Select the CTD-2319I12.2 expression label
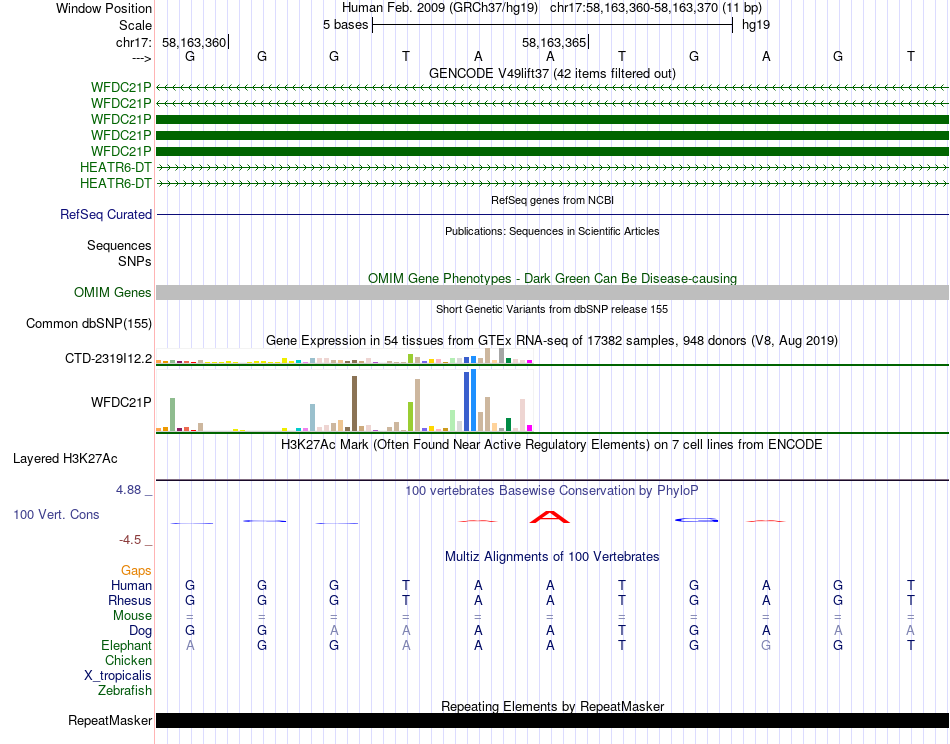This screenshot has height=744, width=950. (108, 359)
